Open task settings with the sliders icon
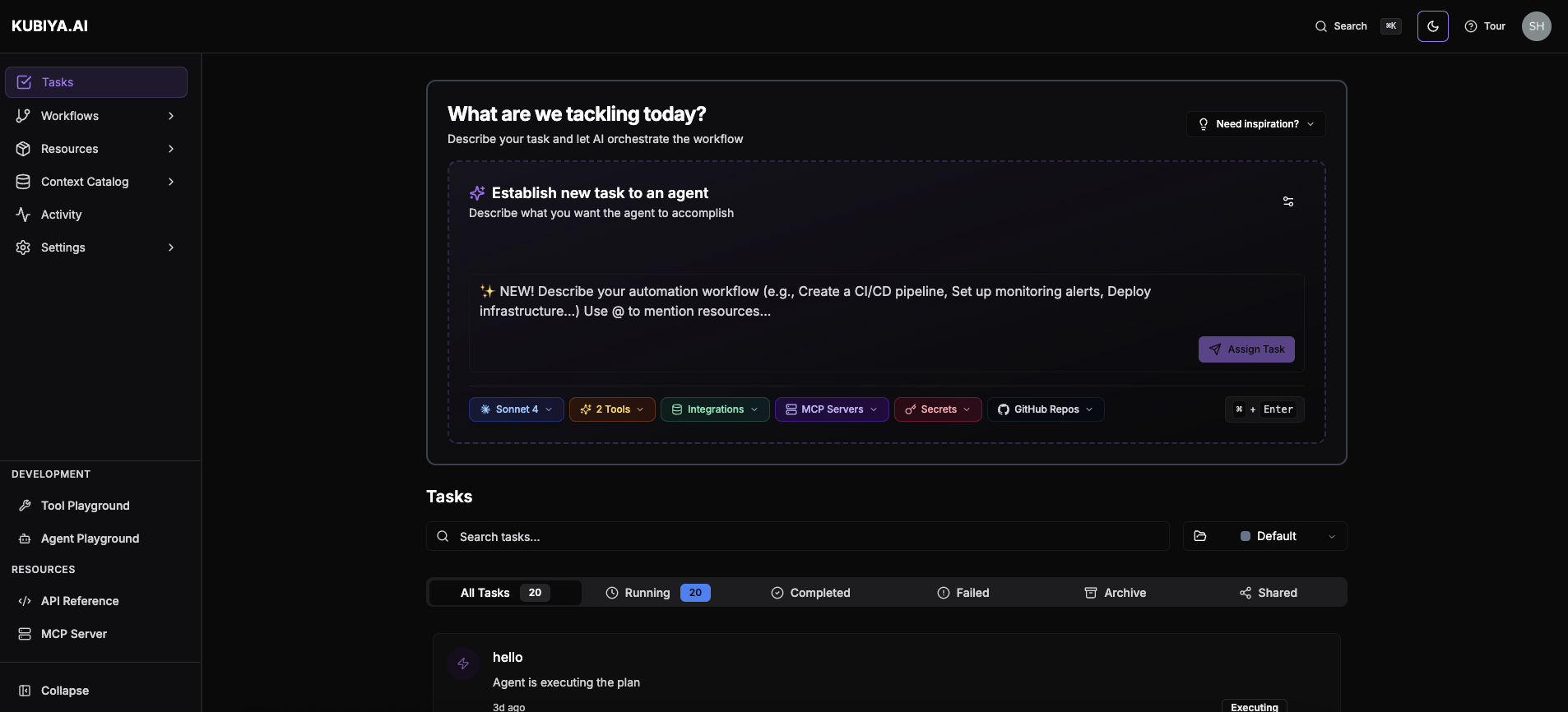This screenshot has width=1568, height=712. [x=1288, y=201]
